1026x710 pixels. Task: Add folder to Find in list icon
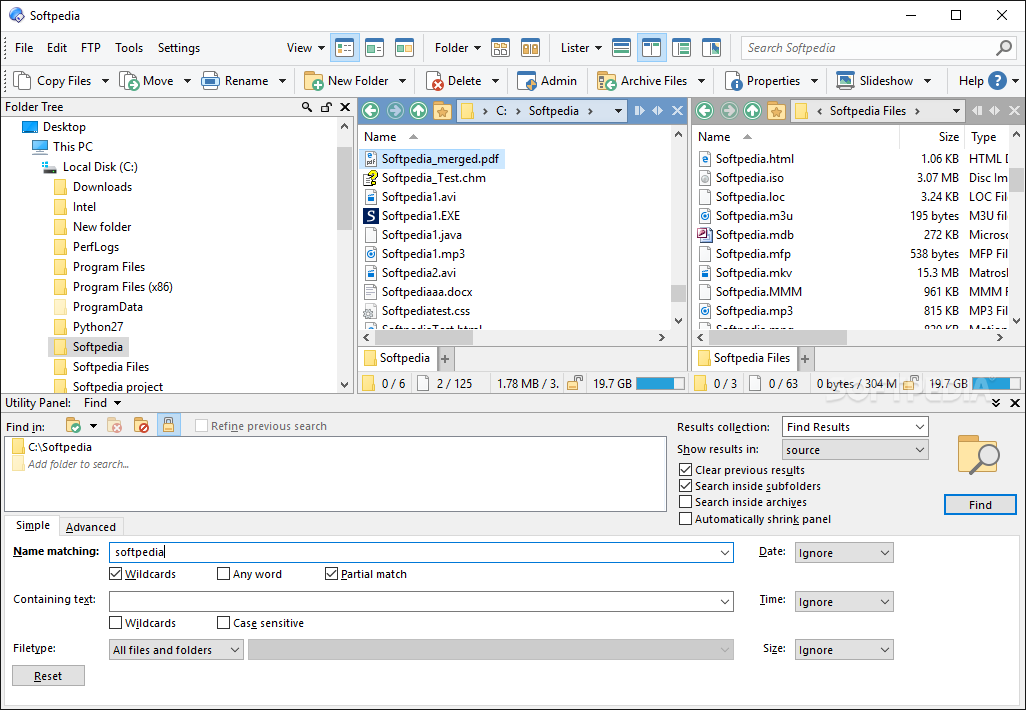(x=73, y=426)
